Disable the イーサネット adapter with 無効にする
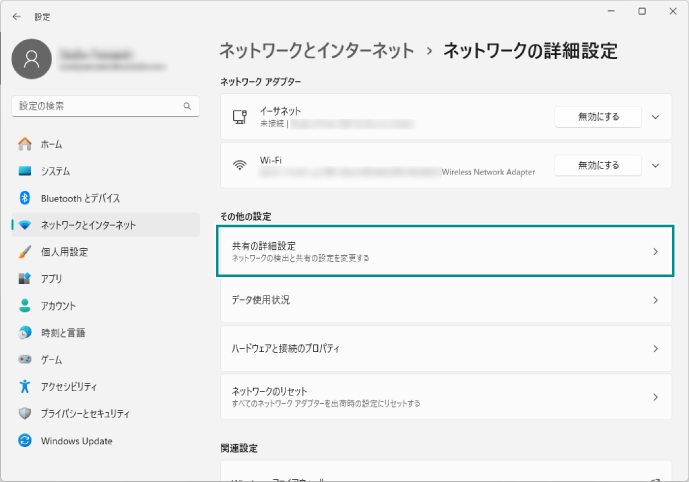 click(598, 117)
